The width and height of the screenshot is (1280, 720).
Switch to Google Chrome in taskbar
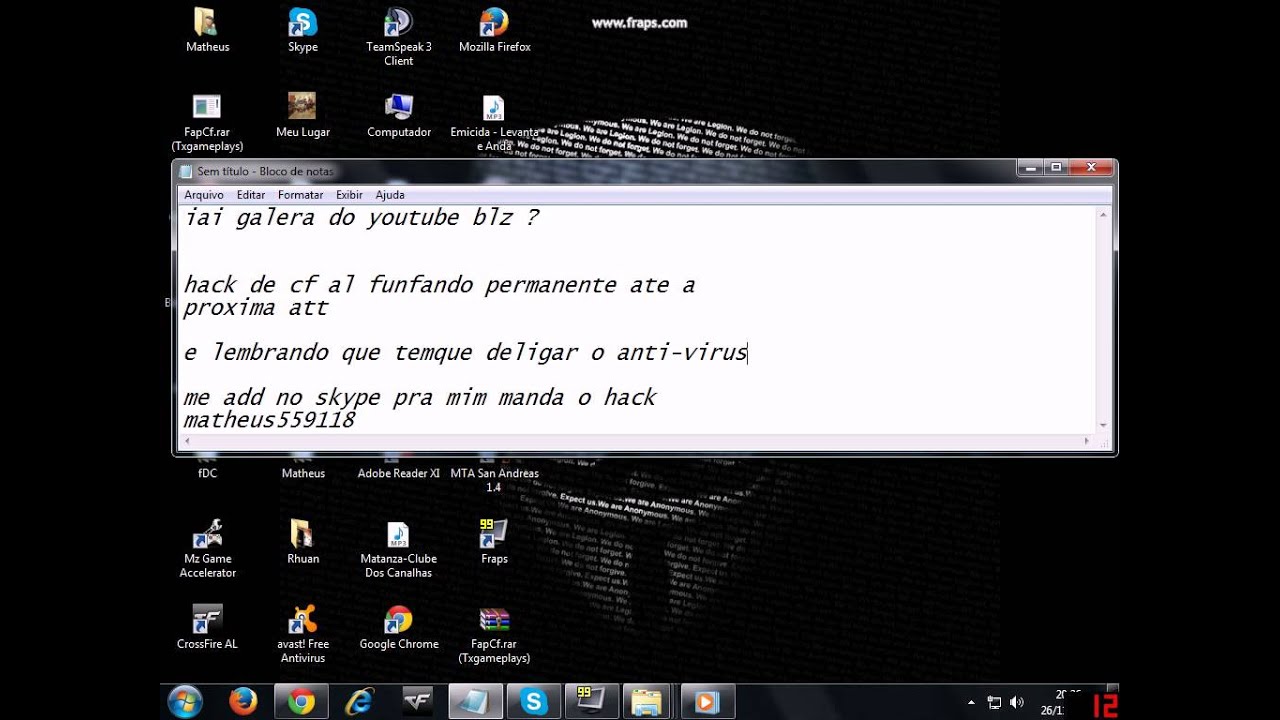[x=301, y=701]
